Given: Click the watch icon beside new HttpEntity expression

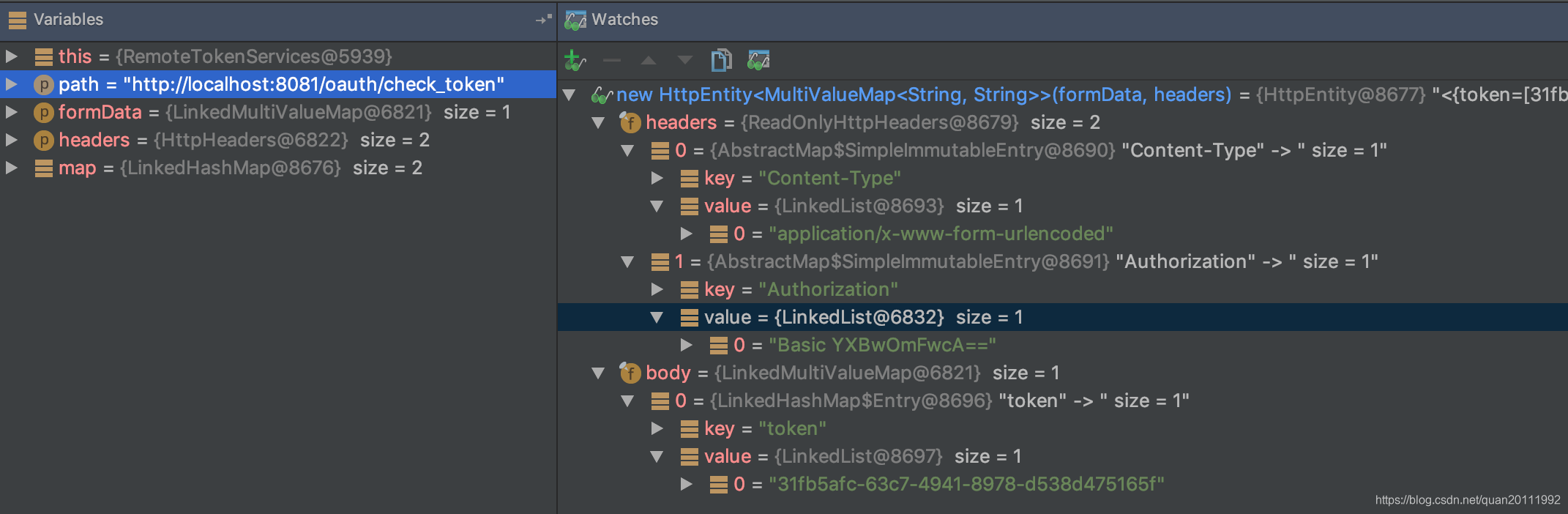Looking at the screenshot, I should 601,95.
